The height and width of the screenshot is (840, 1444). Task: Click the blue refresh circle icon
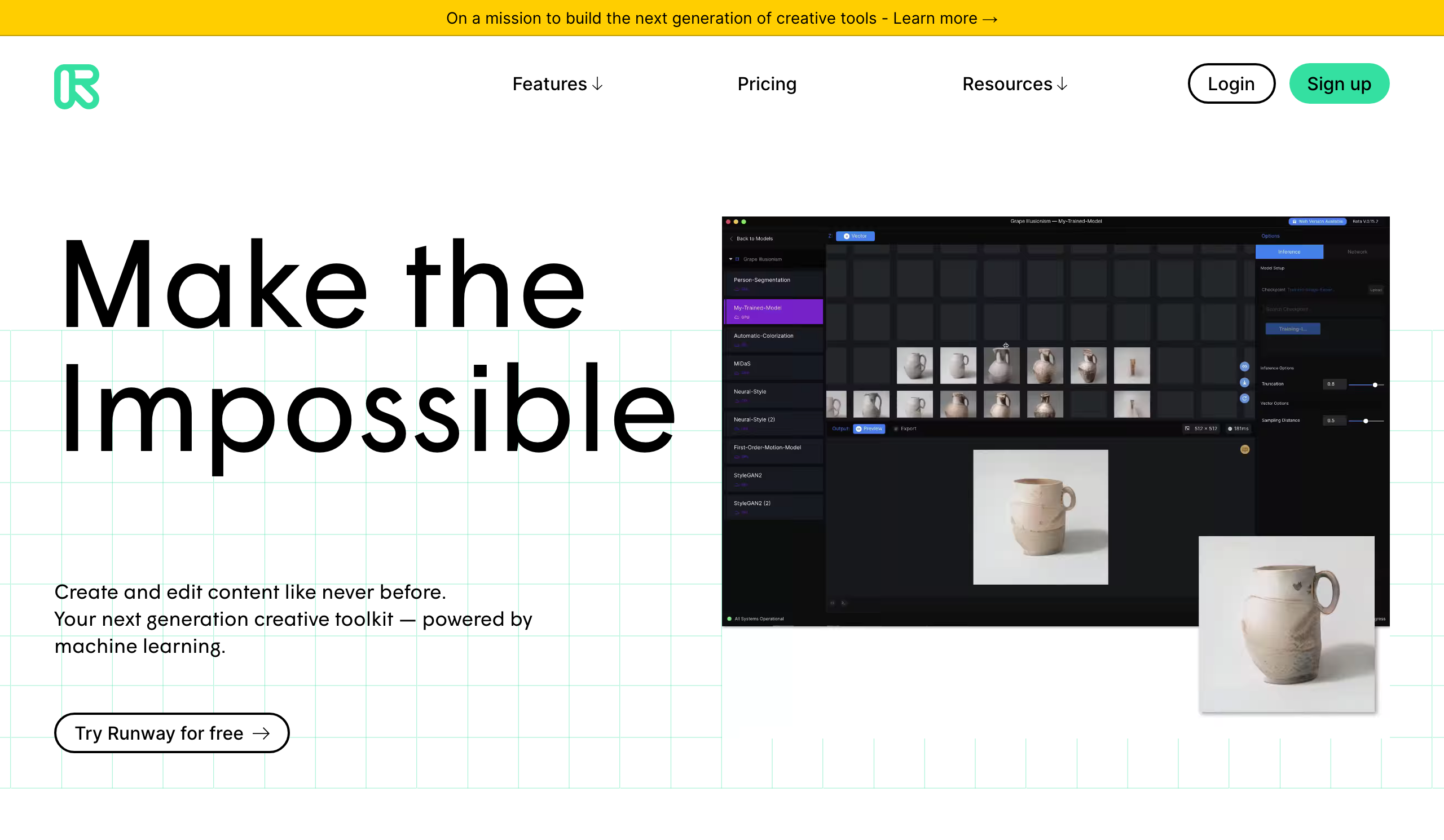click(x=1244, y=398)
